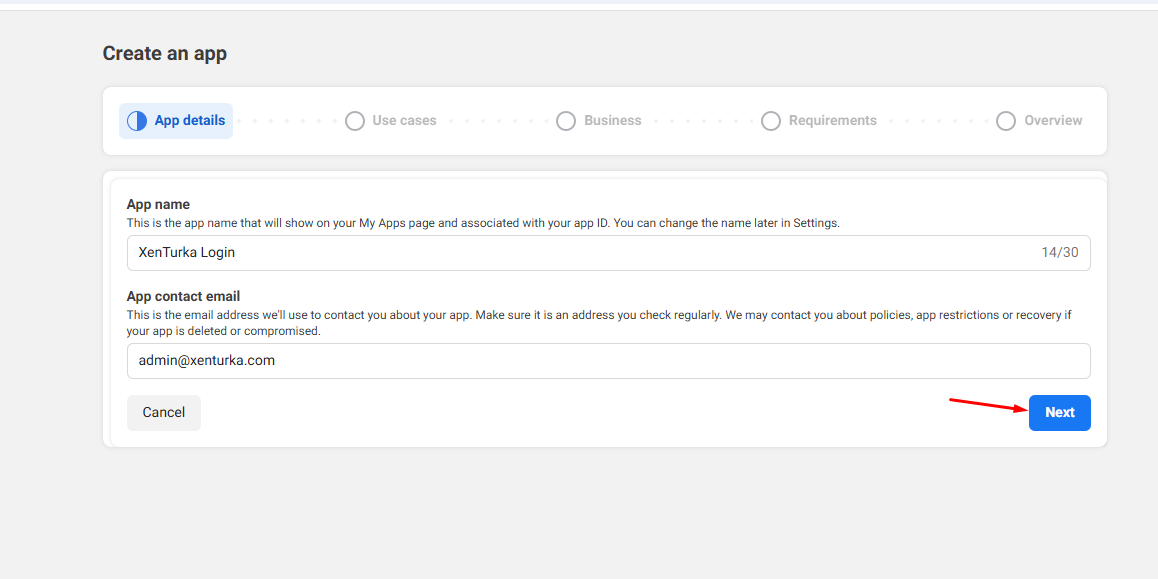Click the Create an app heading
Viewport: 1158px width, 579px height.
coord(165,53)
